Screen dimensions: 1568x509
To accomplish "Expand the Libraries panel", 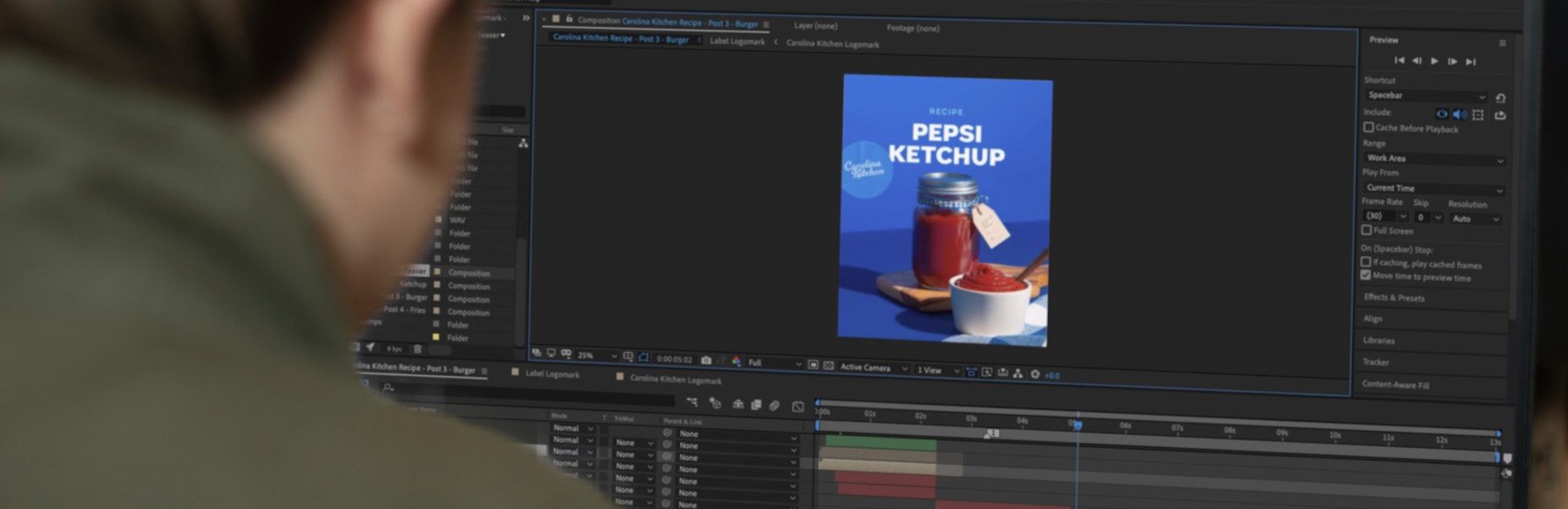I will click(x=1379, y=341).
